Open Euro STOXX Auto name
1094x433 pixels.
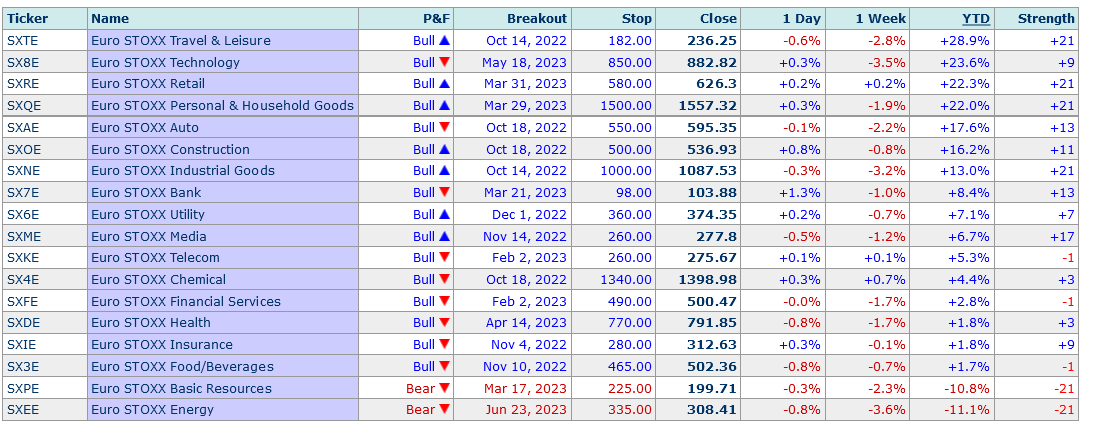[145, 128]
